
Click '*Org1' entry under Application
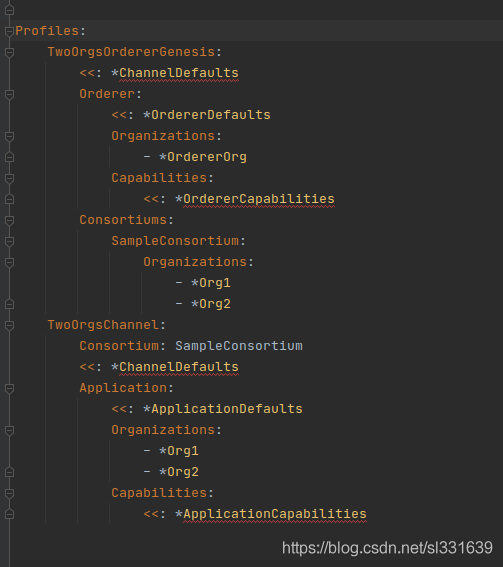[179, 450]
